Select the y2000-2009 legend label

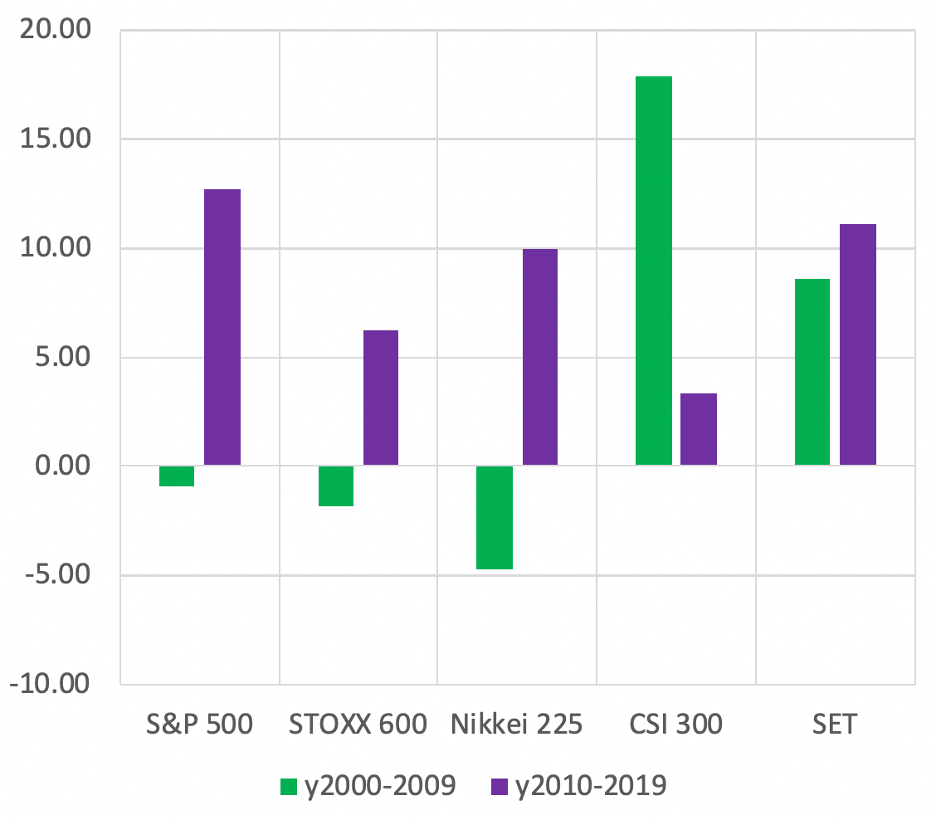pos(381,786)
